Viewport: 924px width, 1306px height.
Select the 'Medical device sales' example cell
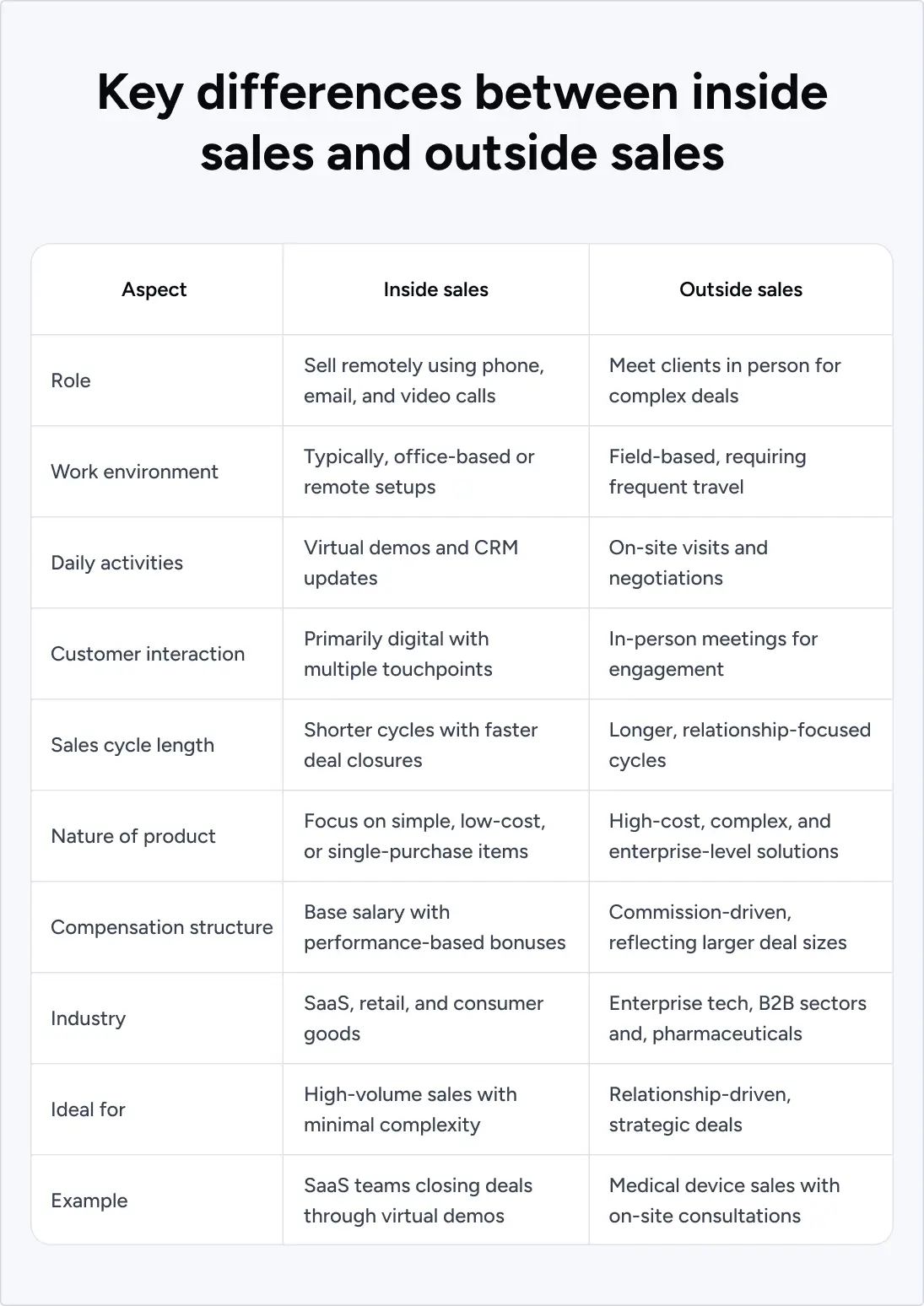coord(724,1201)
